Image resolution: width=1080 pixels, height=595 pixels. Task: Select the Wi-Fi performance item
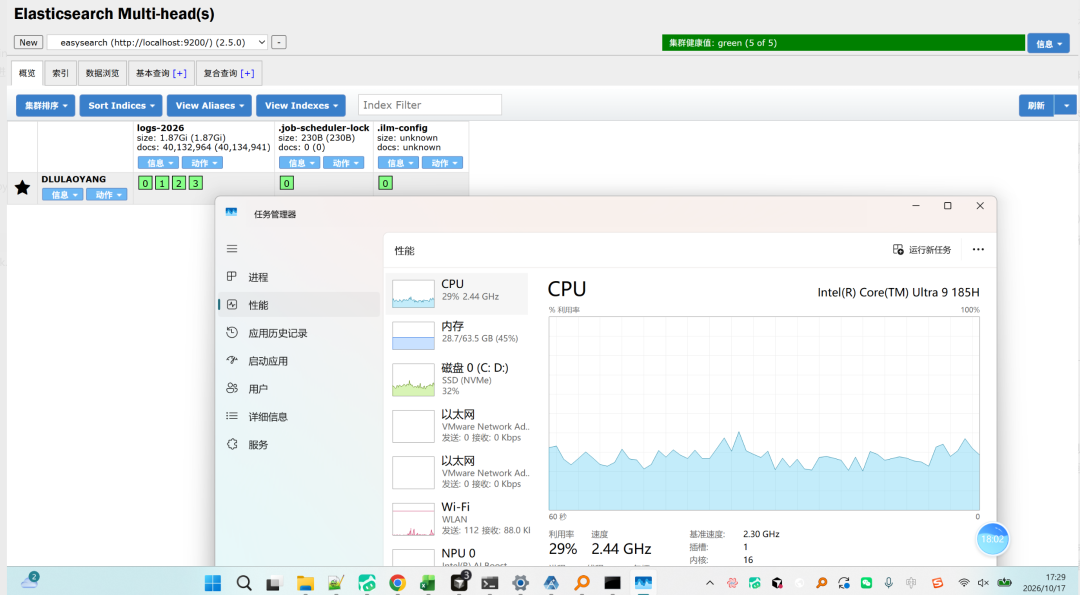(x=457, y=520)
